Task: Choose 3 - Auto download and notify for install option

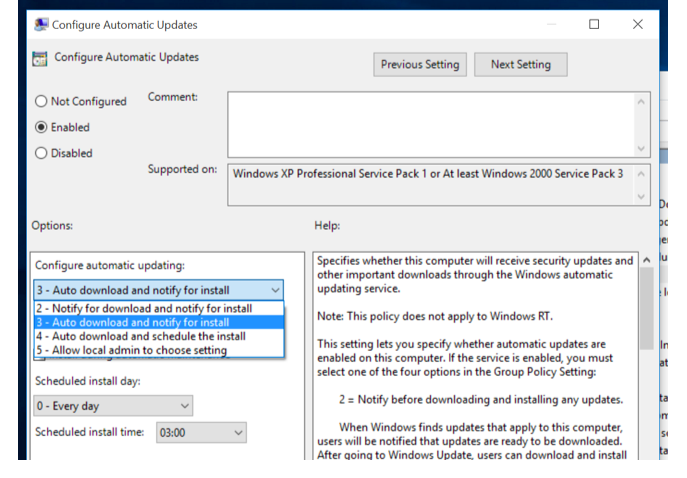Action: click(x=159, y=322)
